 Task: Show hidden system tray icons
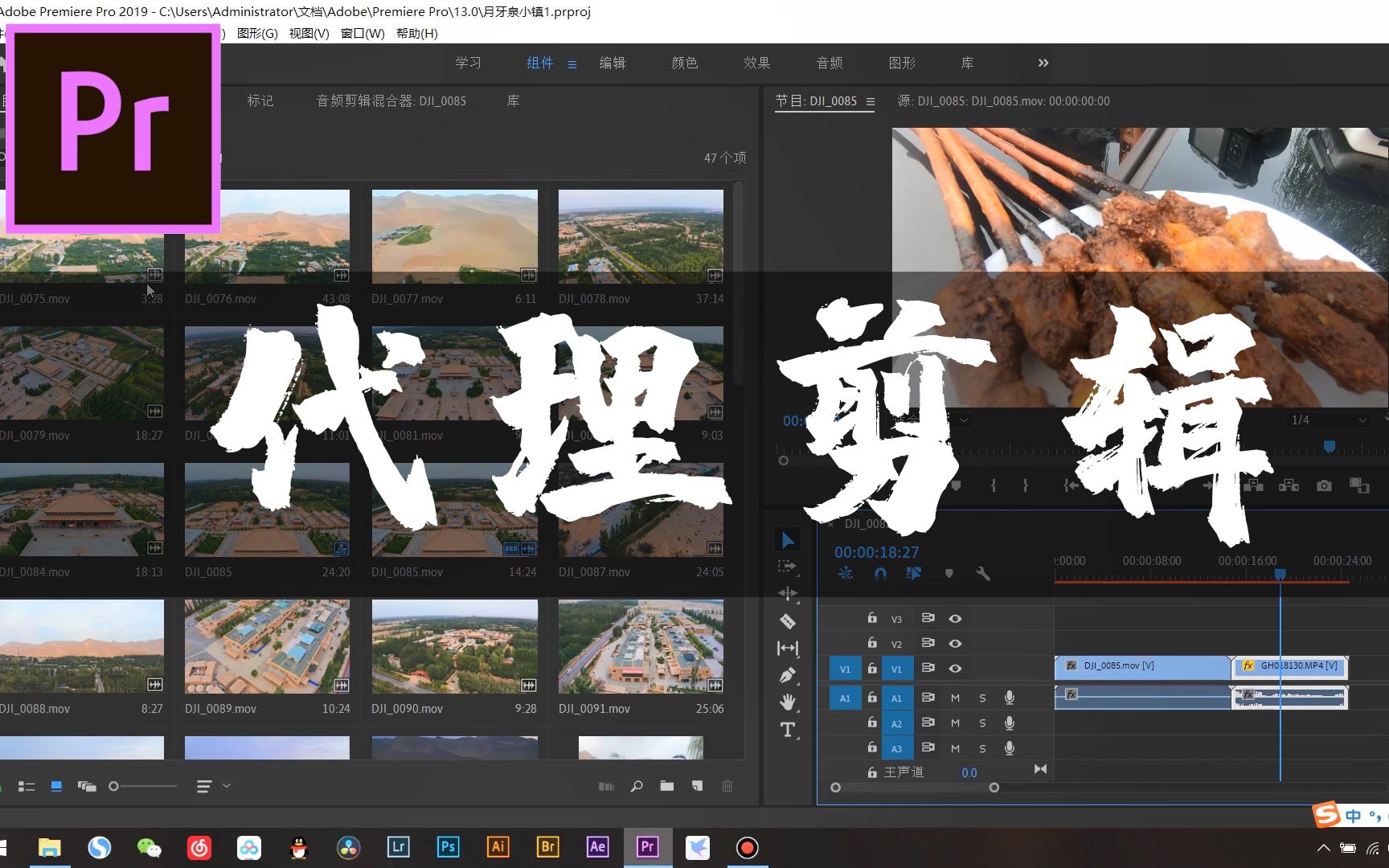pos(1323,848)
